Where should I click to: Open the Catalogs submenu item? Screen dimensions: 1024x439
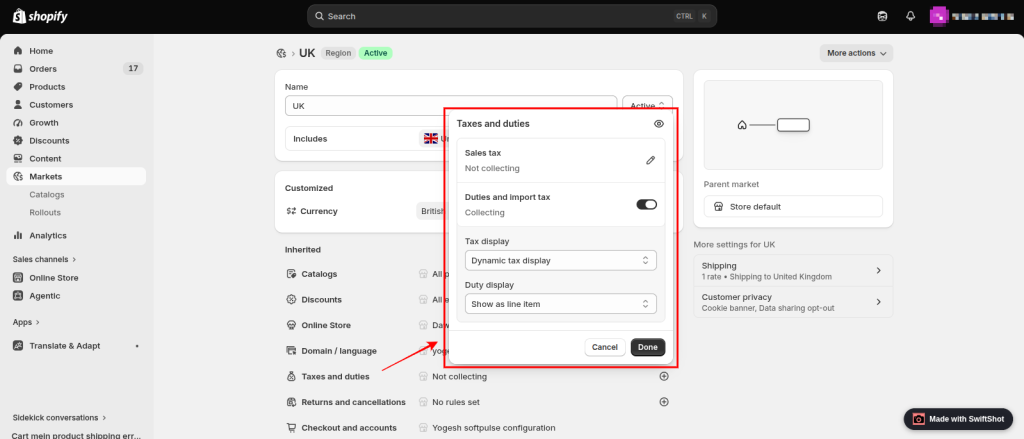[x=47, y=195]
